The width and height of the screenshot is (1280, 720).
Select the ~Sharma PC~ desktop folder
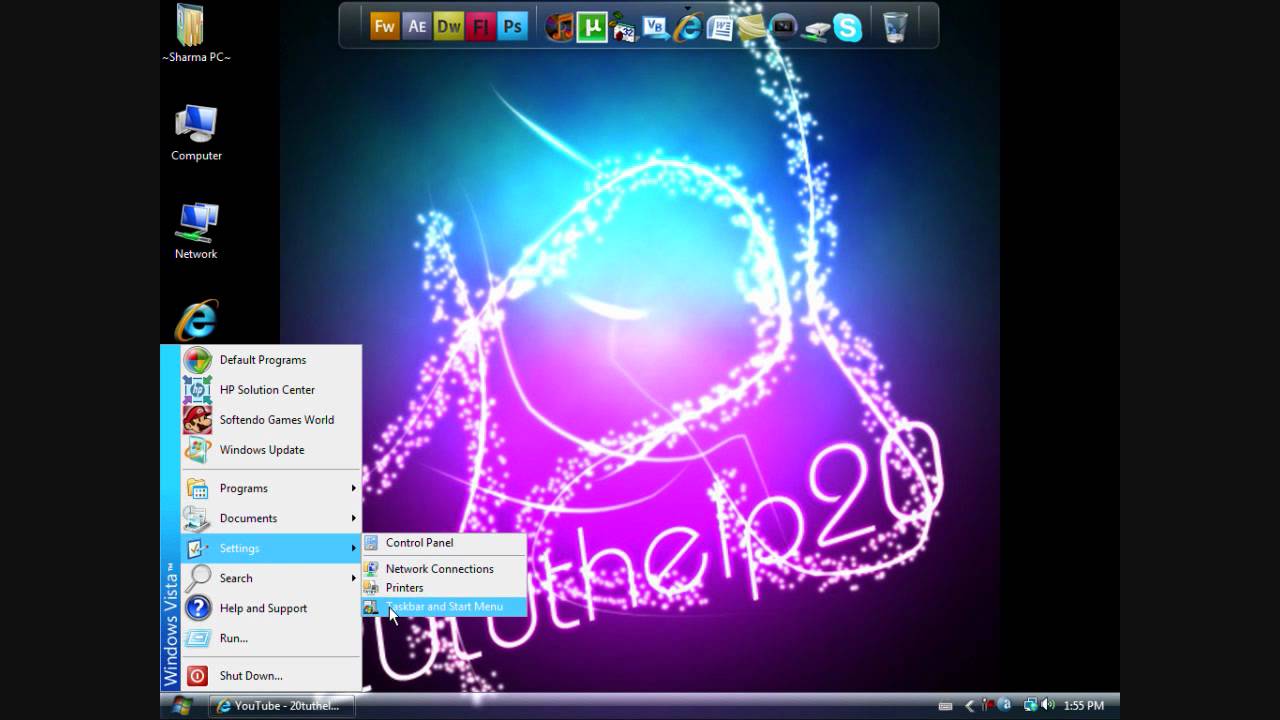(x=196, y=33)
